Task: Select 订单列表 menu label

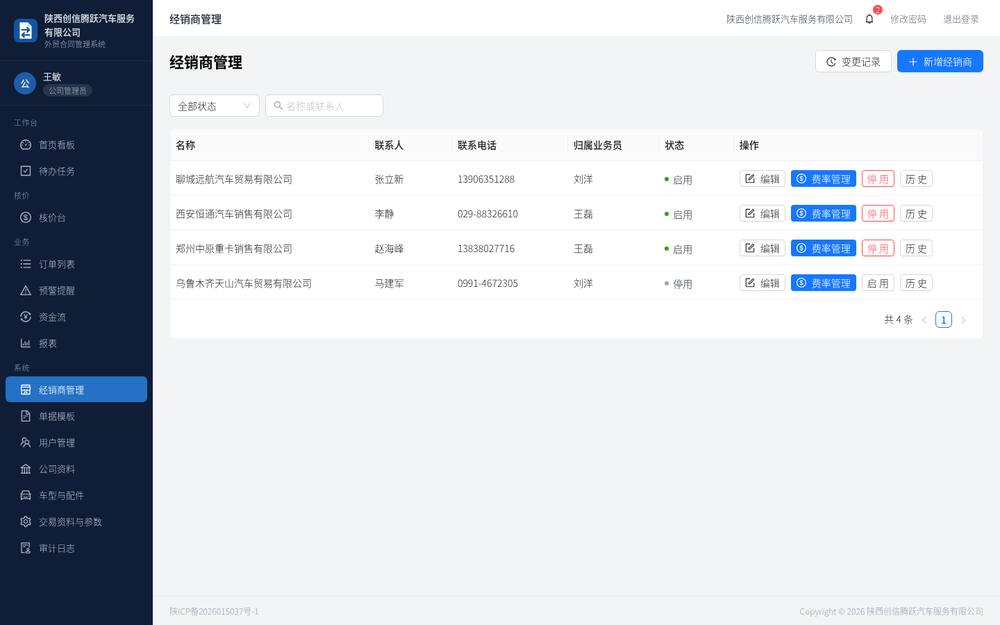Action: pyautogui.click(x=57, y=264)
